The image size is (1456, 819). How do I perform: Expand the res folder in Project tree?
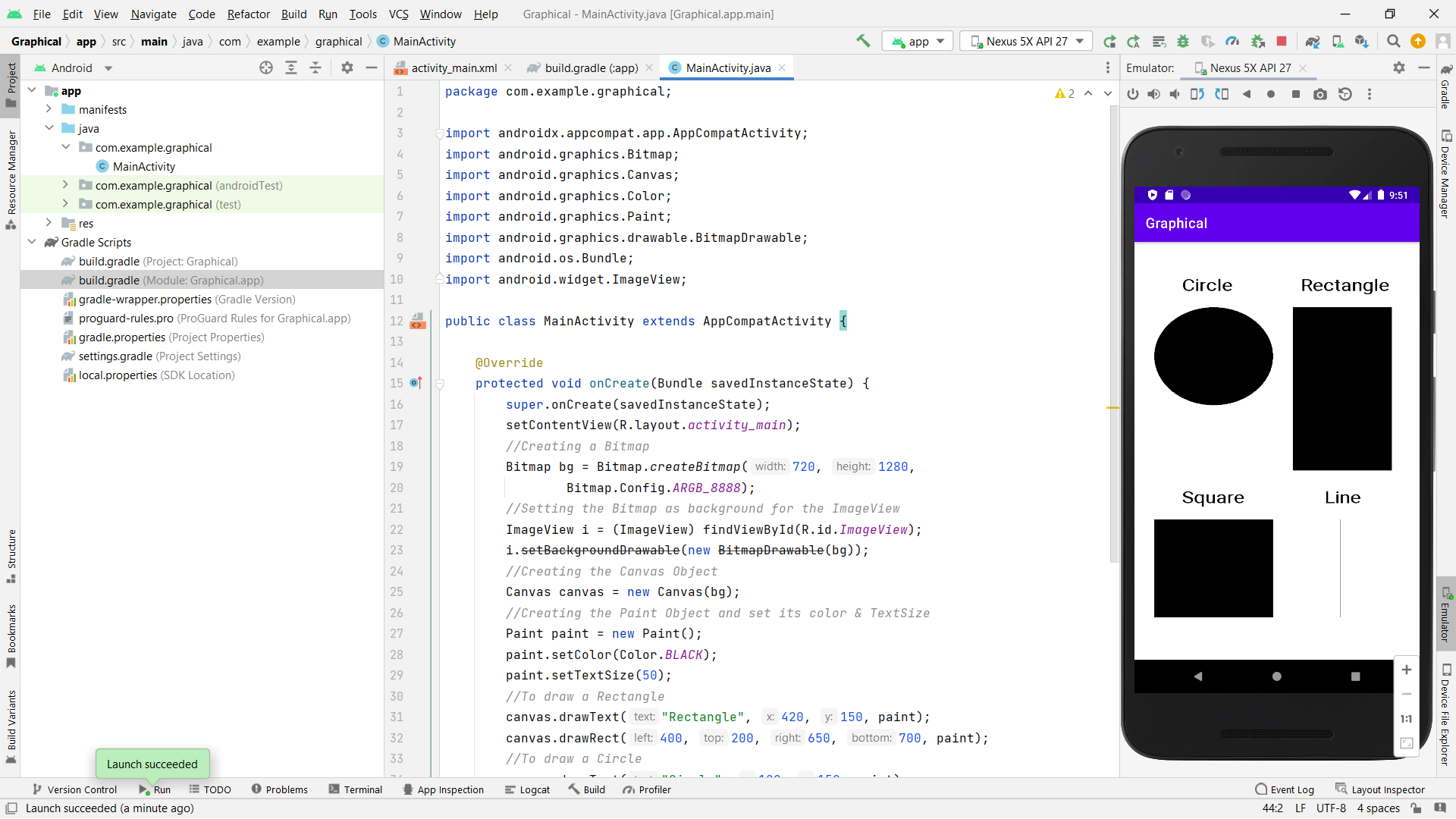pos(49,223)
